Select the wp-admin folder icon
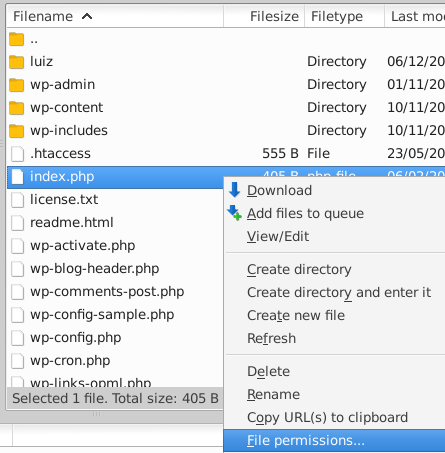445x453 pixels. 16,85
